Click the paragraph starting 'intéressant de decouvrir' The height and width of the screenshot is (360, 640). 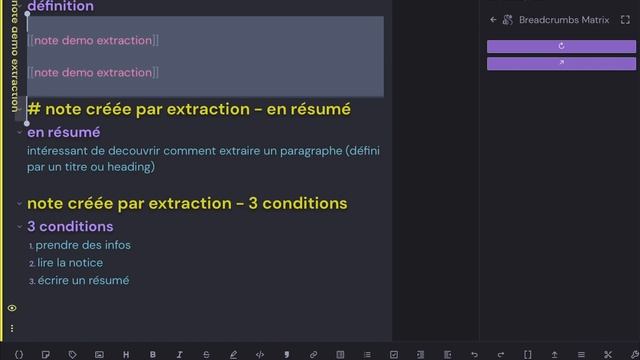pos(203,159)
